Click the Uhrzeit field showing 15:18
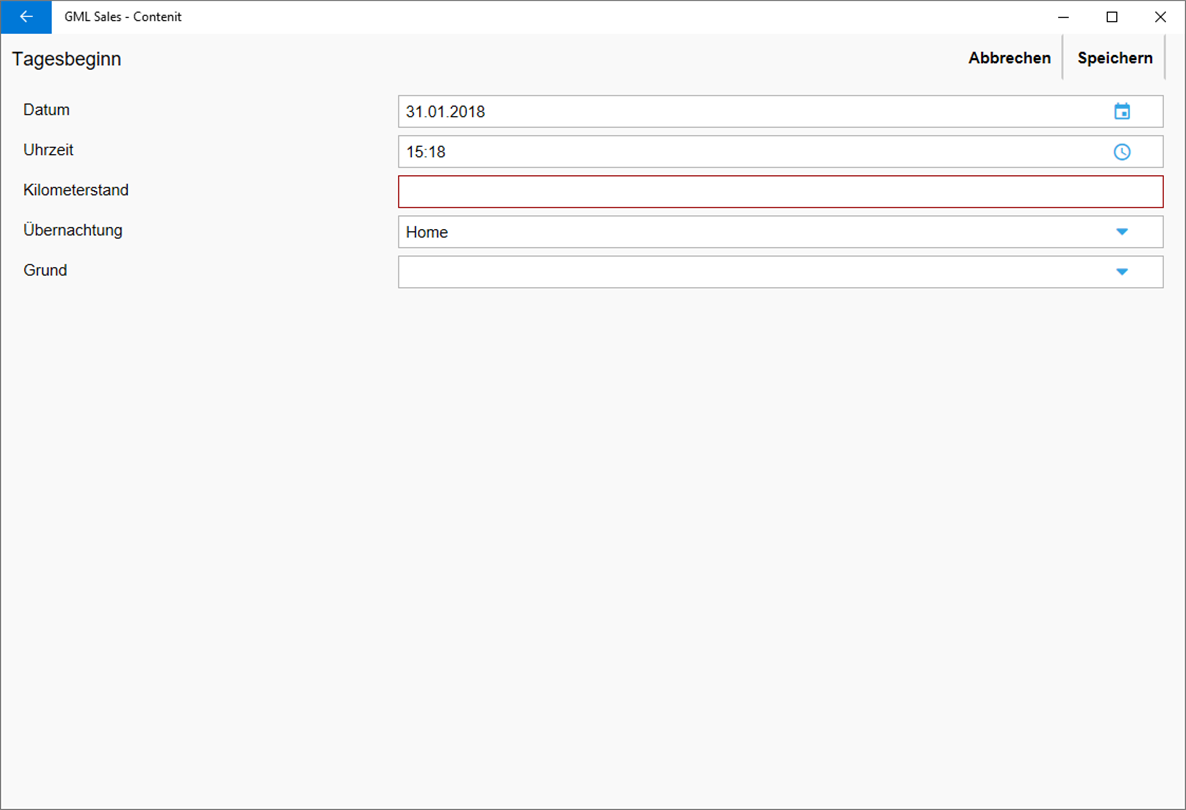Image resolution: width=1186 pixels, height=810 pixels. tap(781, 152)
